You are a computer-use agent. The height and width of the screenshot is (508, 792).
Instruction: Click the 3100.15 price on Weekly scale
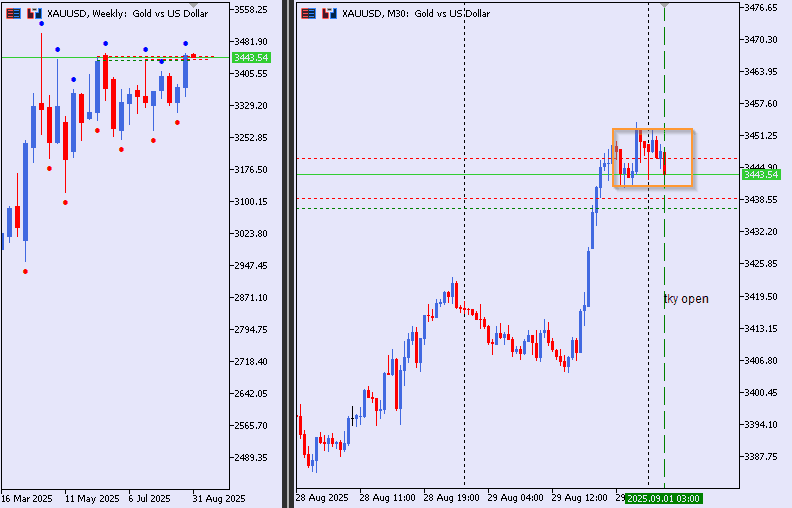pos(251,201)
